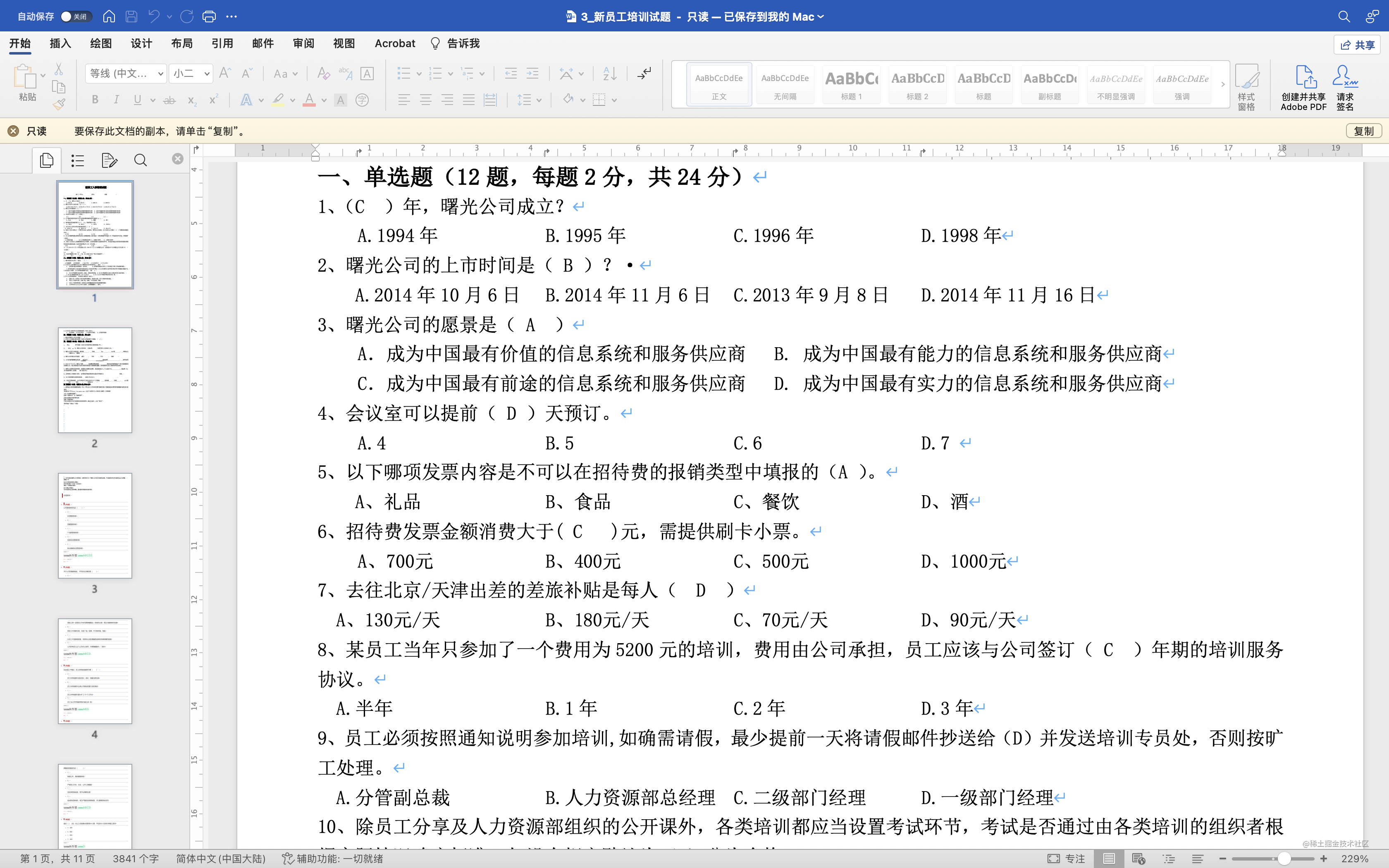This screenshot has width=1389, height=868.
Task: Open the search tab in navigation pane
Action: 140,160
